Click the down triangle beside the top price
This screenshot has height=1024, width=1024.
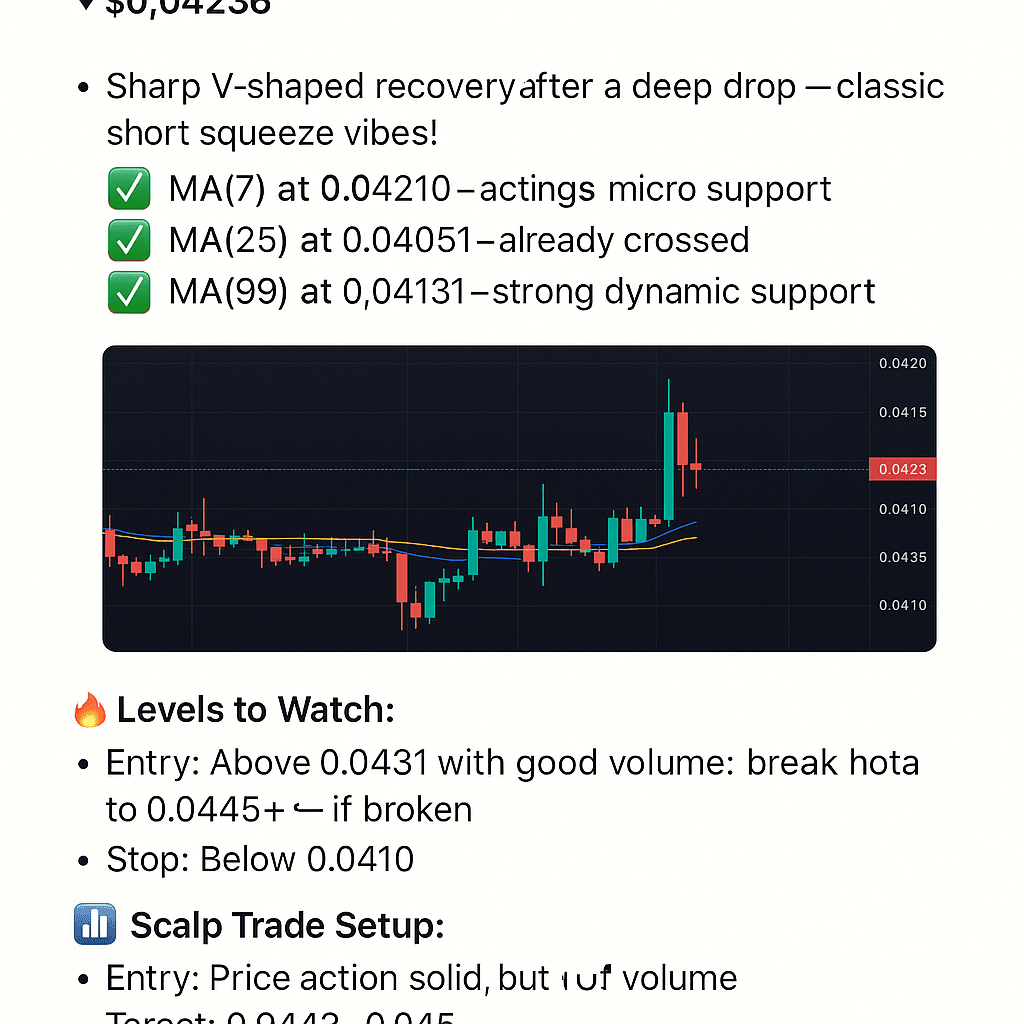pyautogui.click(x=86, y=5)
